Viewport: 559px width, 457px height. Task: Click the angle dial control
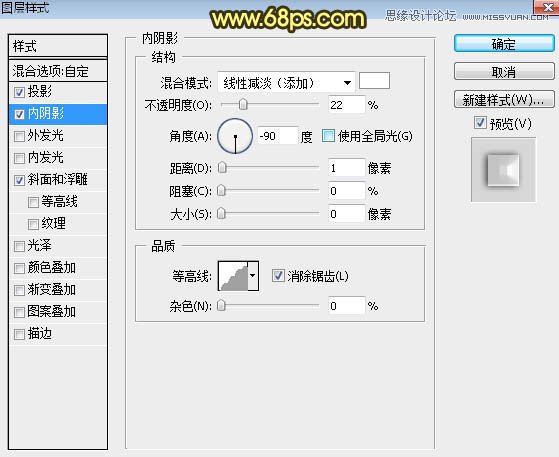point(235,136)
